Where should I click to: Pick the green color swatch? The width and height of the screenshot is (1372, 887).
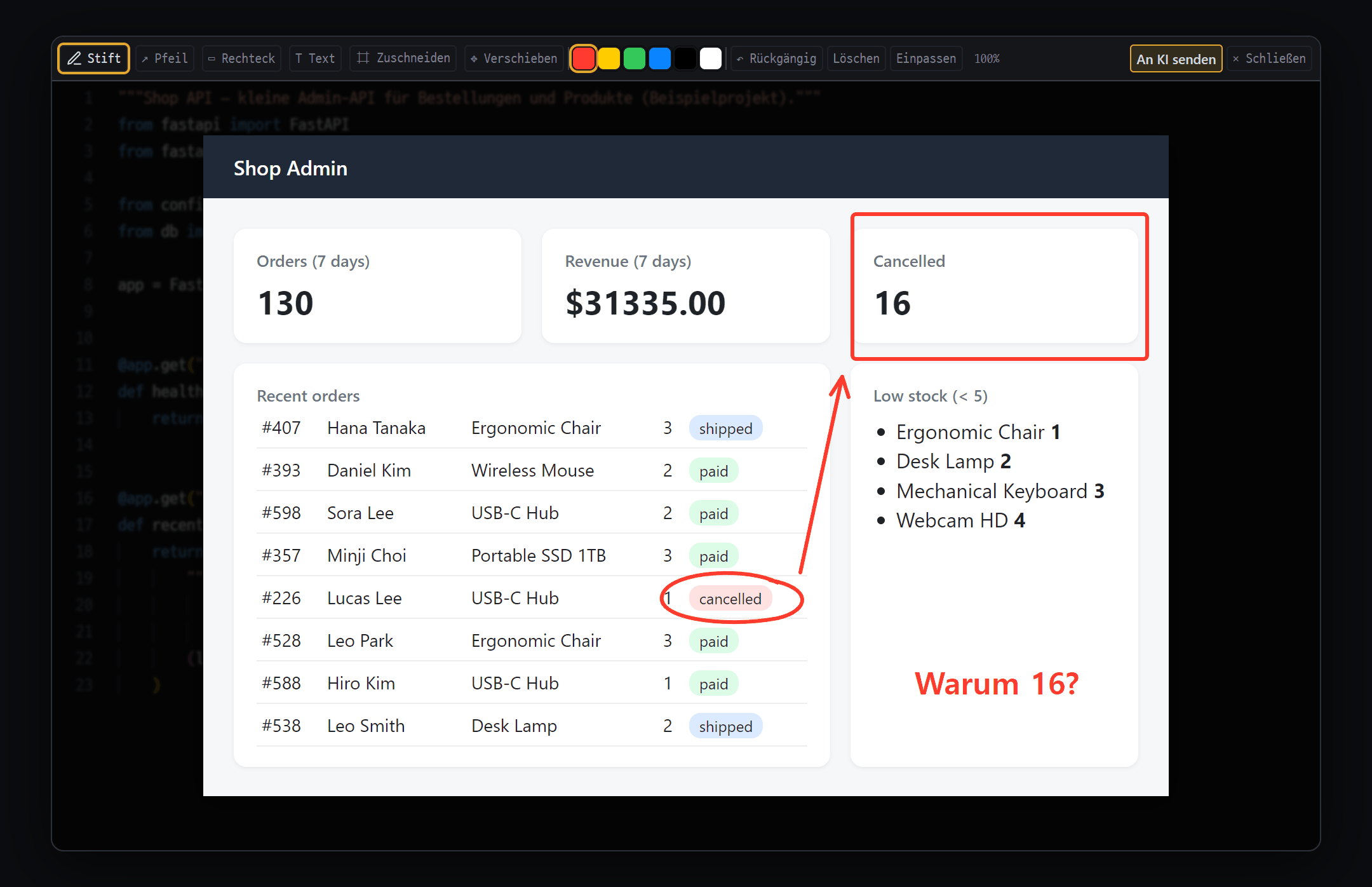point(634,58)
